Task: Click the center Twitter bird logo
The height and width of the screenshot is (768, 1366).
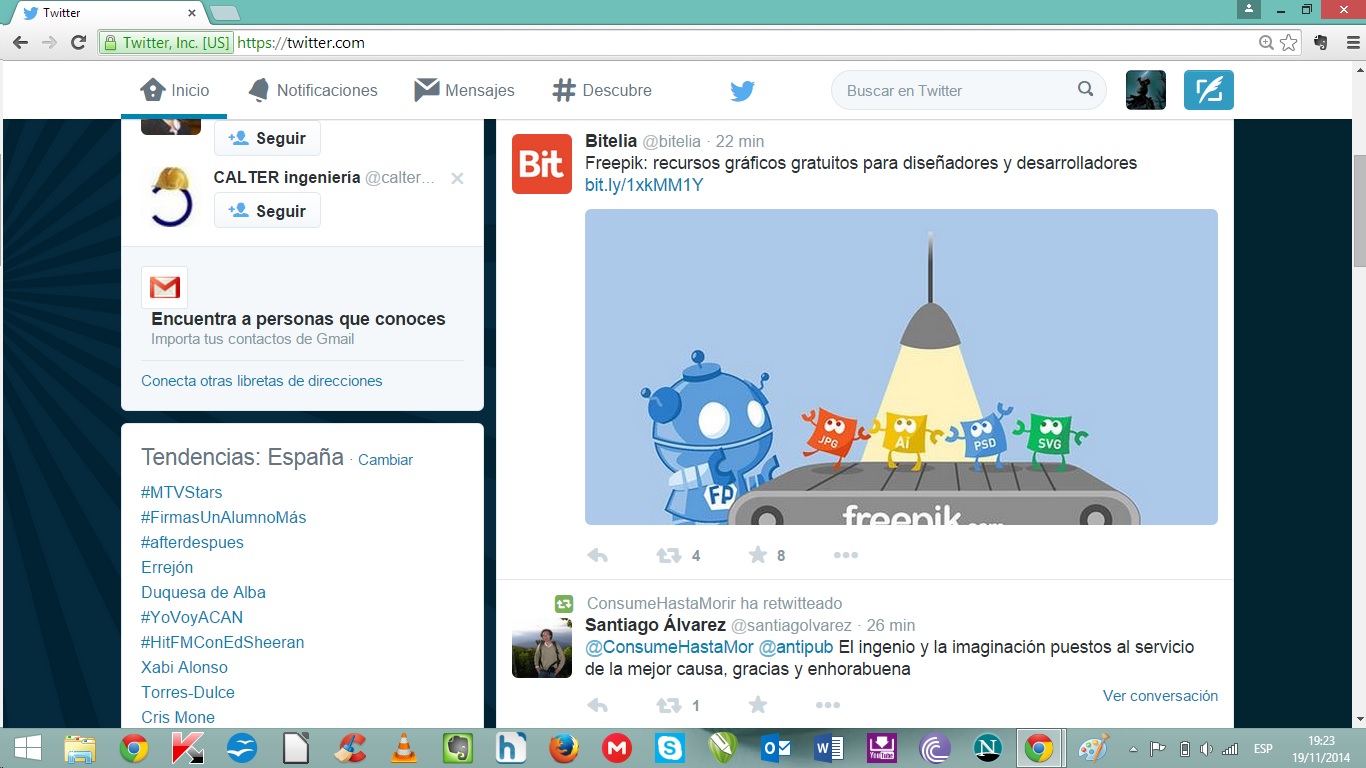Action: [742, 91]
